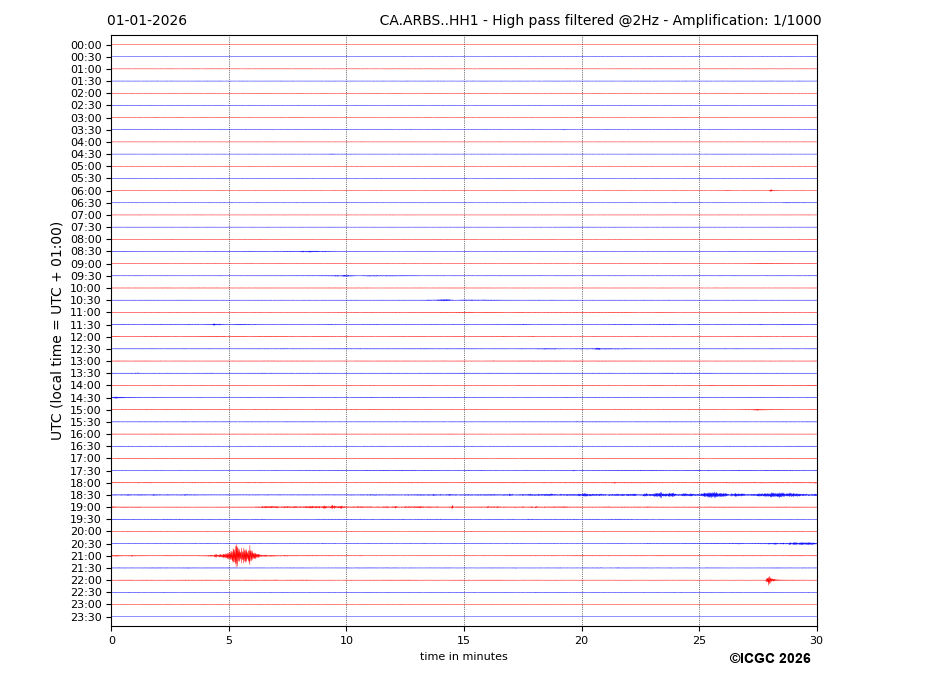Select the blue noise at the end of the 20:30 trace
Viewport: 927px width, 696px height.
click(798, 543)
